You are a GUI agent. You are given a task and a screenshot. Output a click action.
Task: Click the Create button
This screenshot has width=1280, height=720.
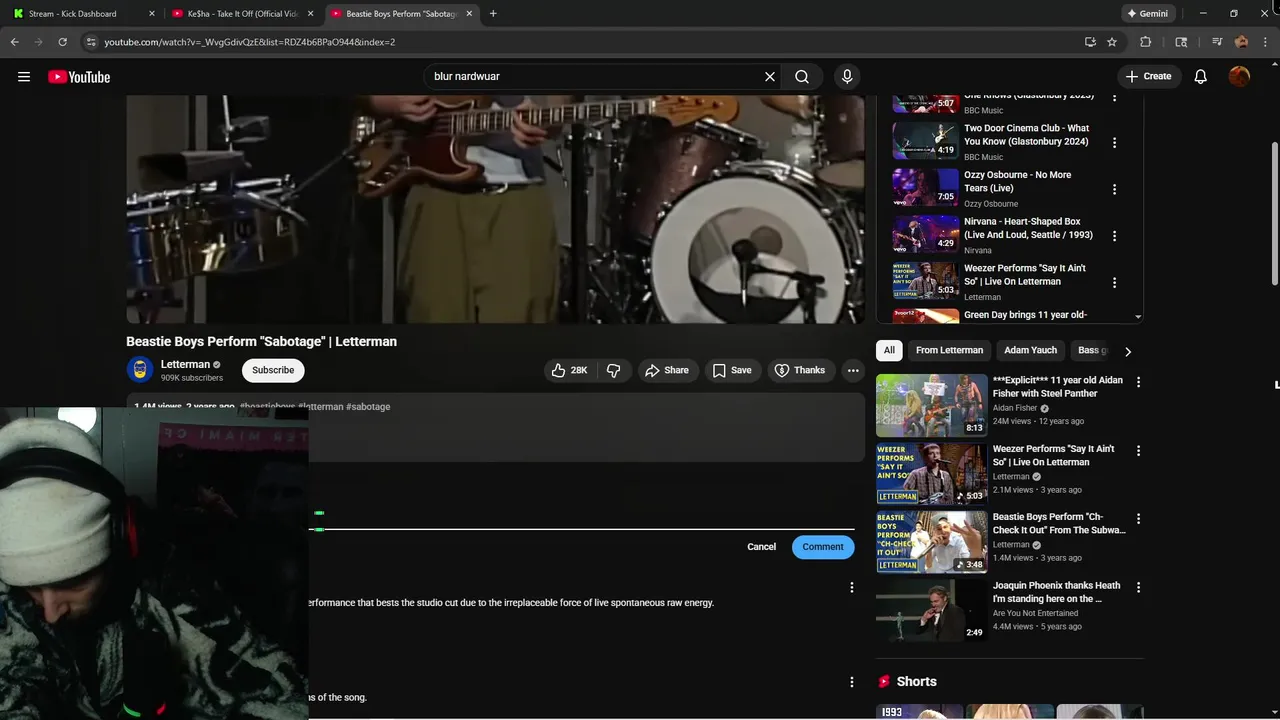(x=1148, y=76)
